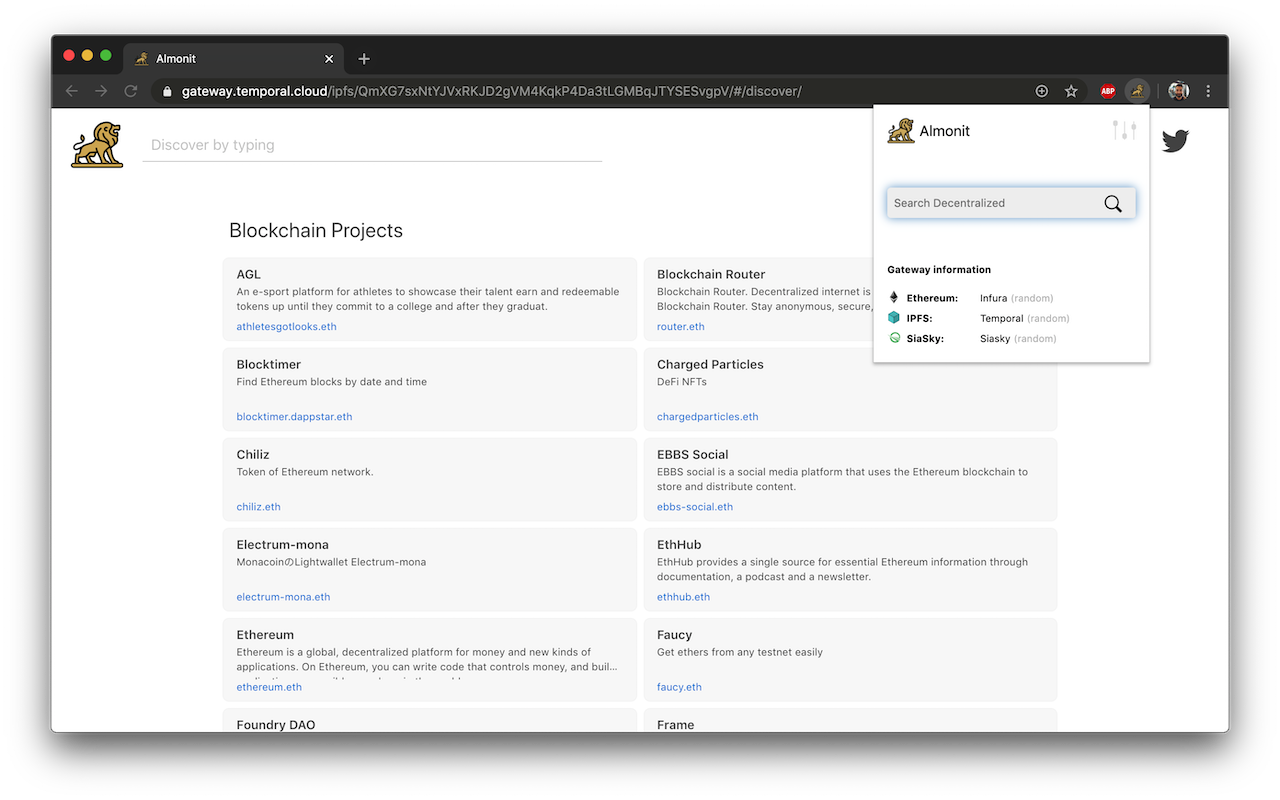This screenshot has height=800, width=1280.
Task: Click the Electrum-mona title
Action: [x=282, y=544]
